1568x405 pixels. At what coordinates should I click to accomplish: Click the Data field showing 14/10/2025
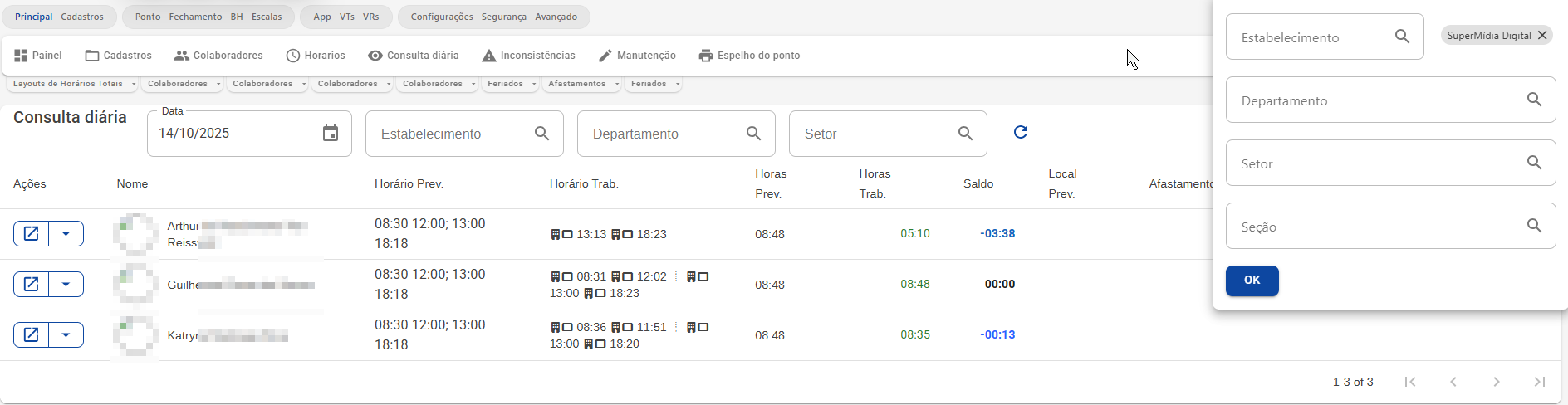(x=249, y=134)
